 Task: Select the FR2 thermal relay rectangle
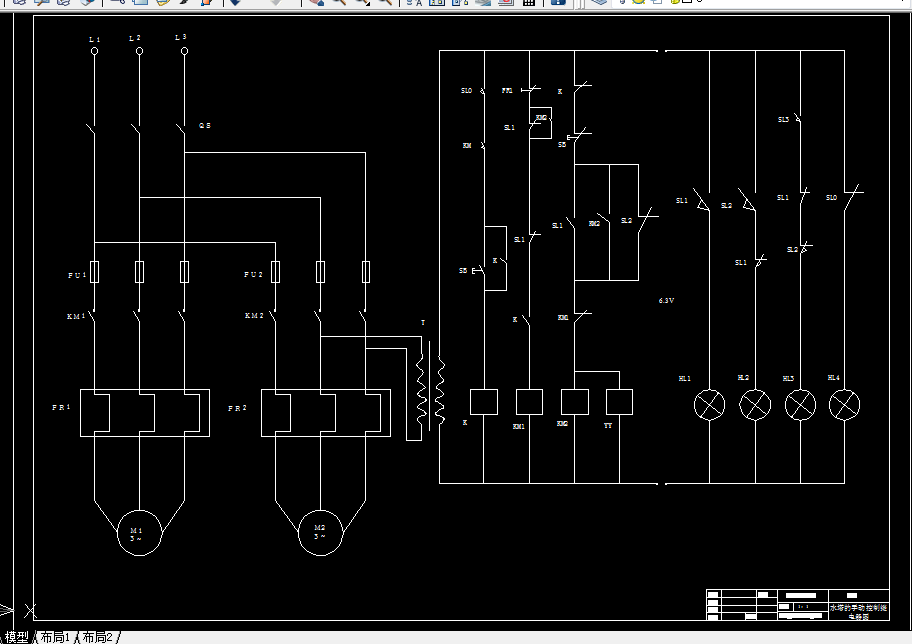pos(326,413)
